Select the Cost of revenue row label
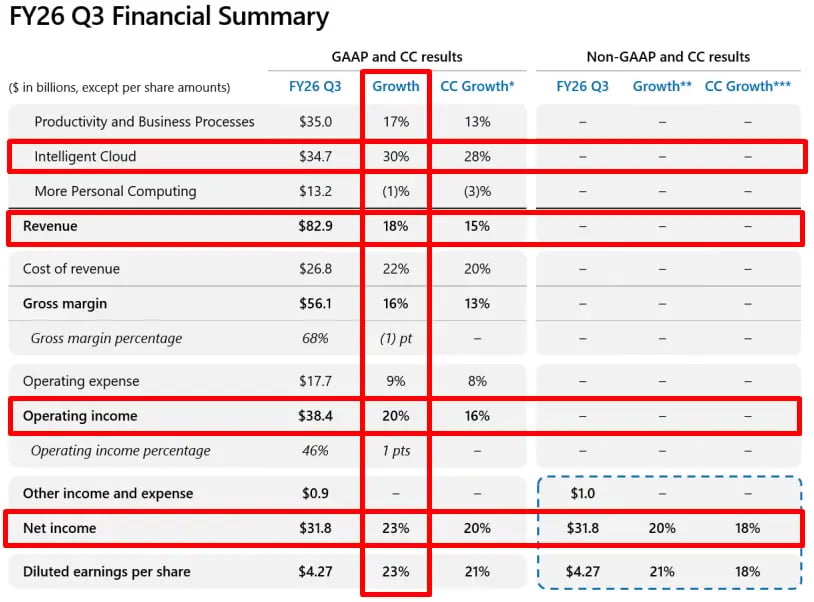This screenshot has width=814, height=602. click(x=71, y=268)
